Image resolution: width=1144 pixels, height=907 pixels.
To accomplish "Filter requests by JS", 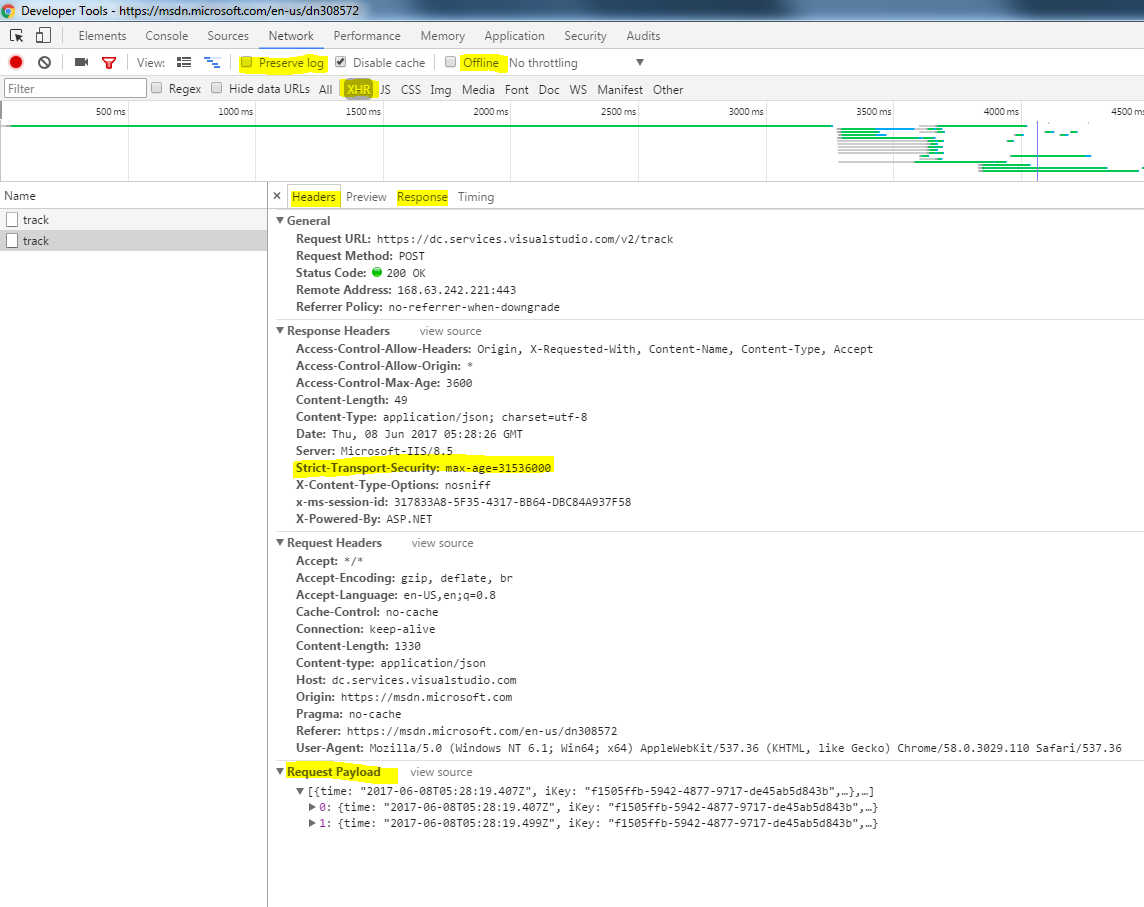I will [x=385, y=90].
